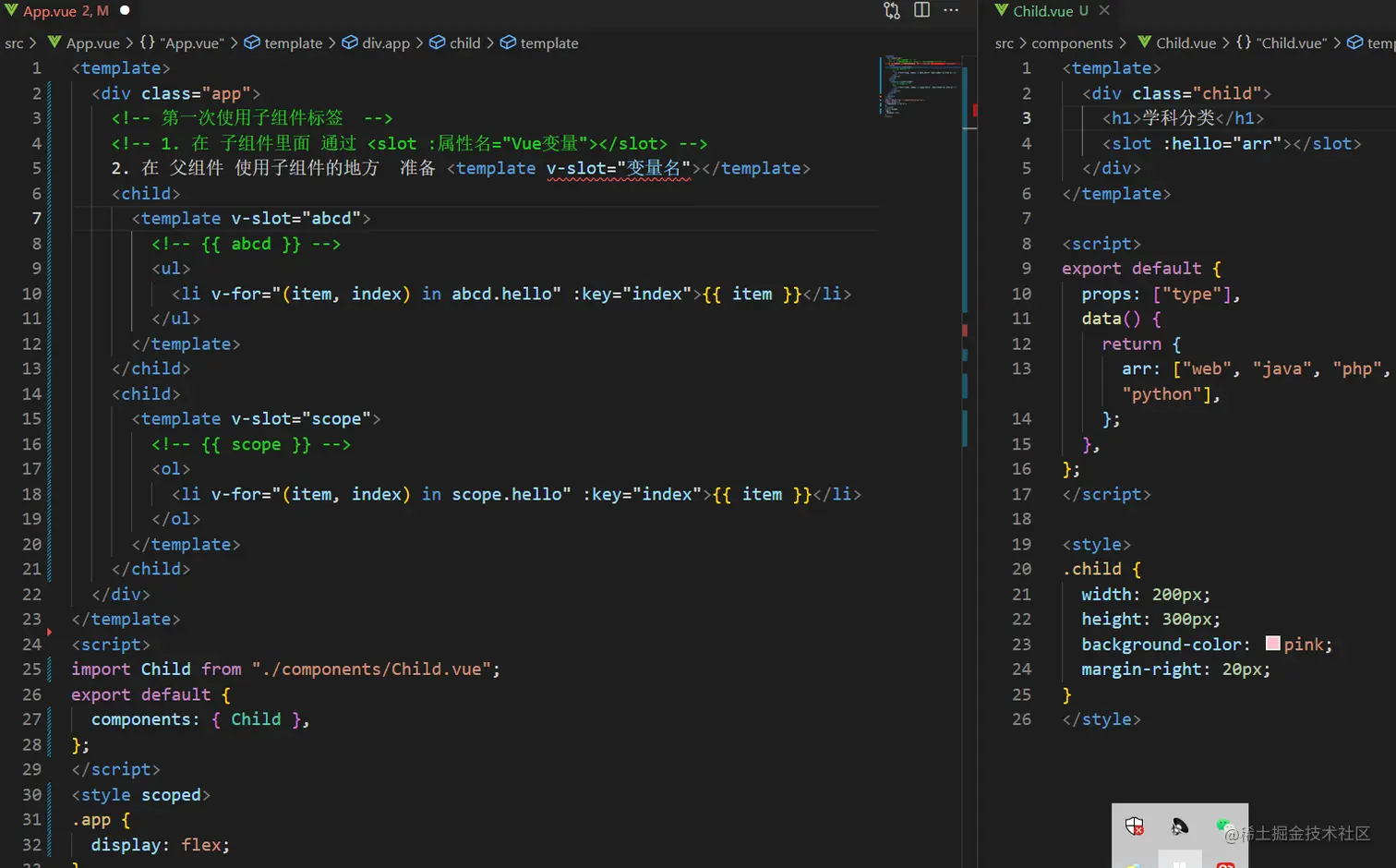Image resolution: width=1396 pixels, height=868 pixels.
Task: Click the <div class="app"> opening tag
Action: 176,93
